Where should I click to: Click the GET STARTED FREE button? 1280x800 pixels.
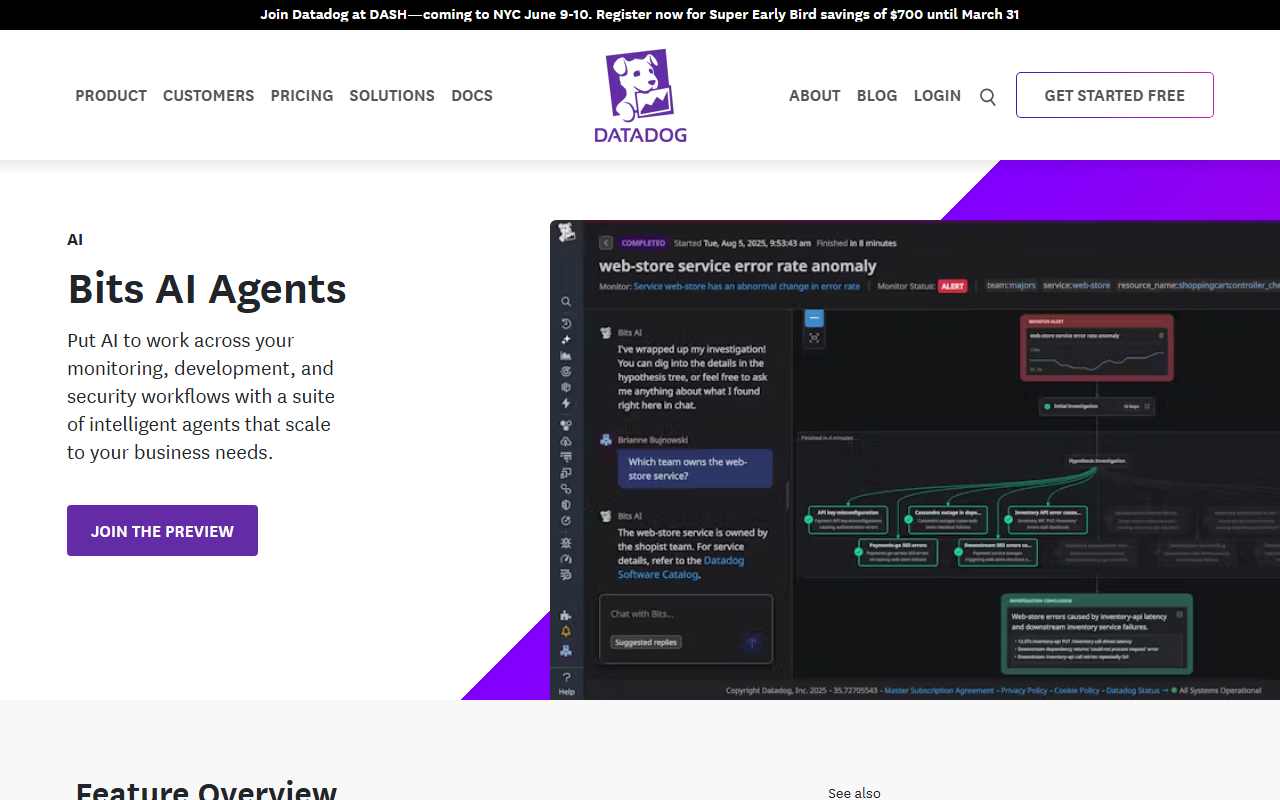point(1115,95)
